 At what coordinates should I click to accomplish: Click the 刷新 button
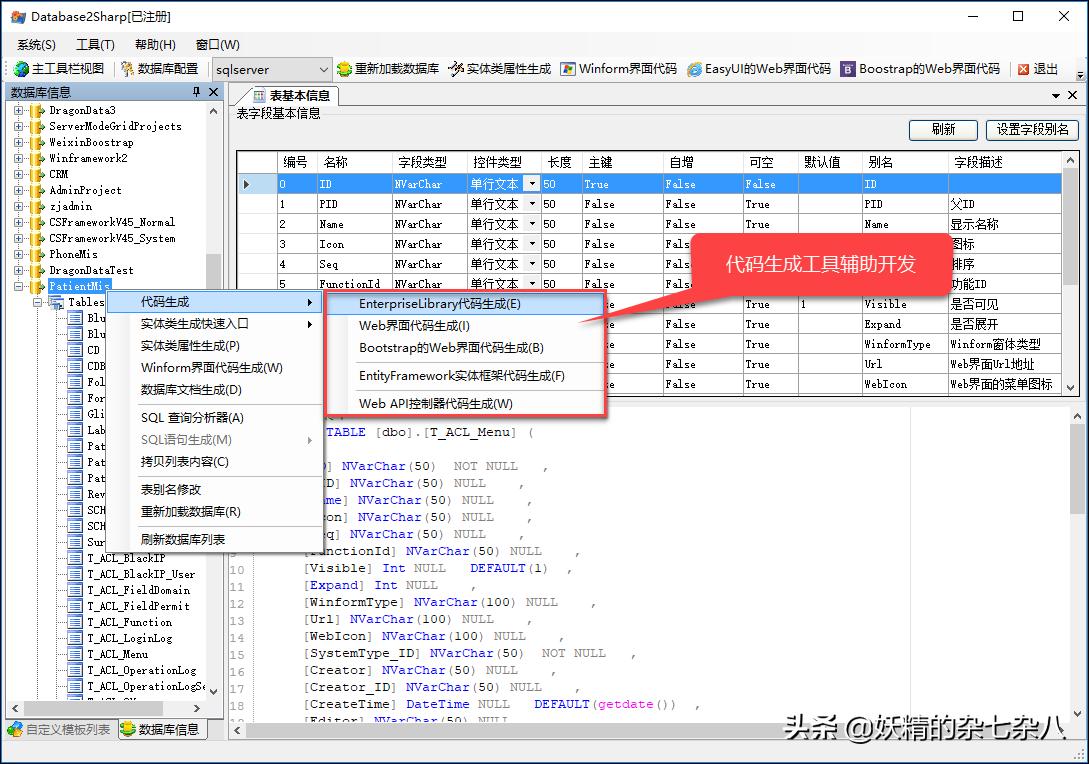pyautogui.click(x=941, y=130)
